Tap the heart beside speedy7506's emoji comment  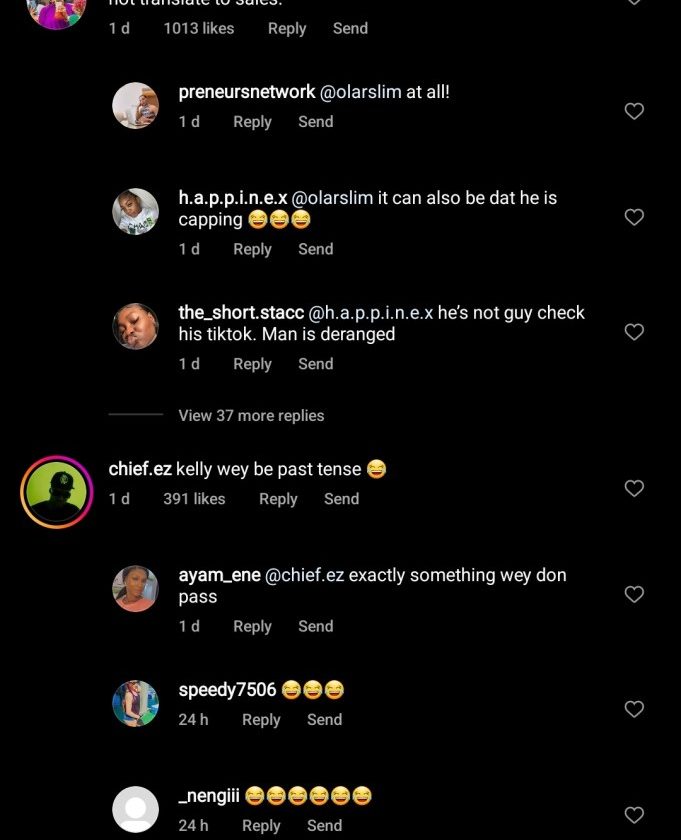634,709
